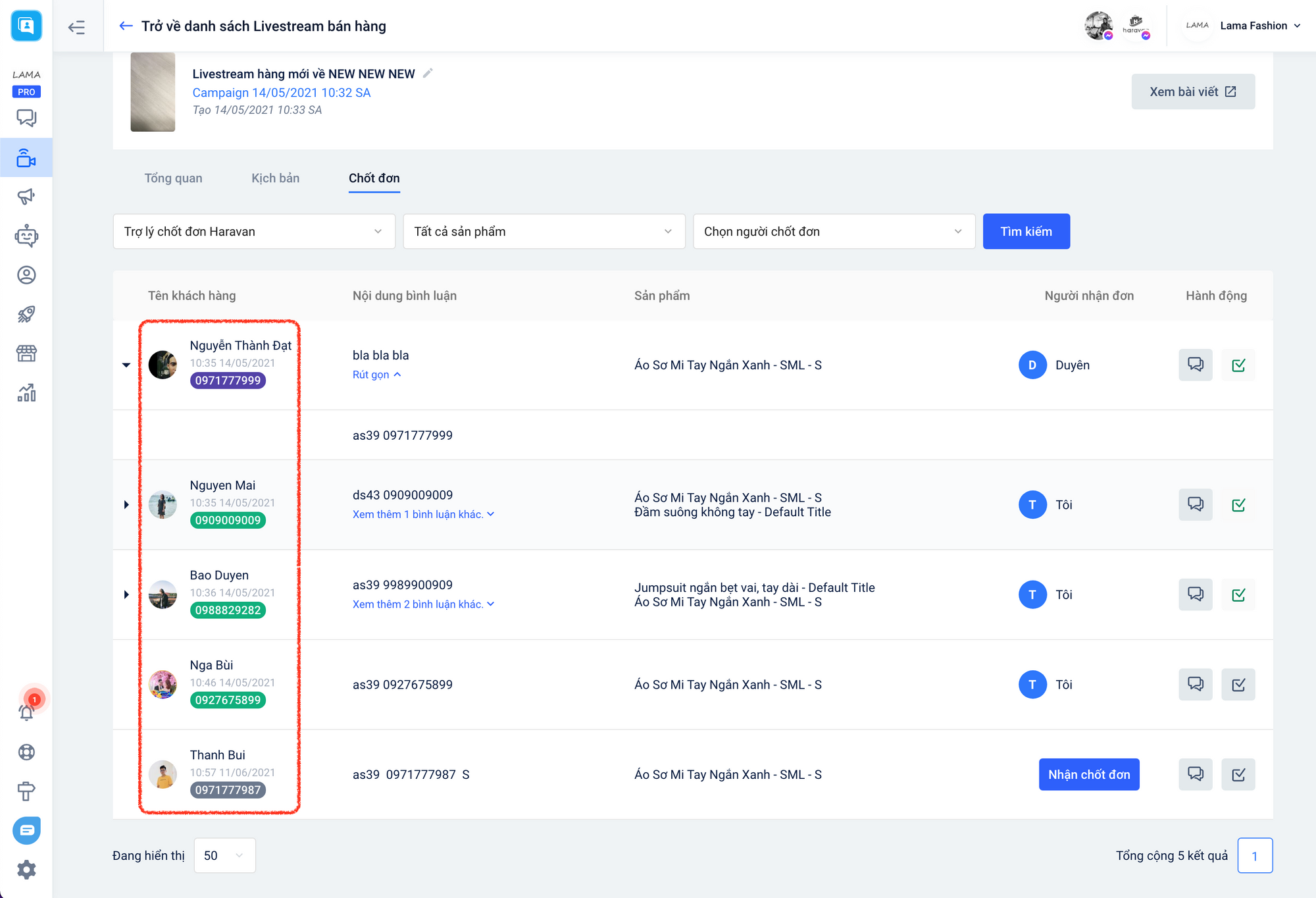Click the settings gear in sidebar
This screenshot has height=898, width=1316.
(26, 870)
